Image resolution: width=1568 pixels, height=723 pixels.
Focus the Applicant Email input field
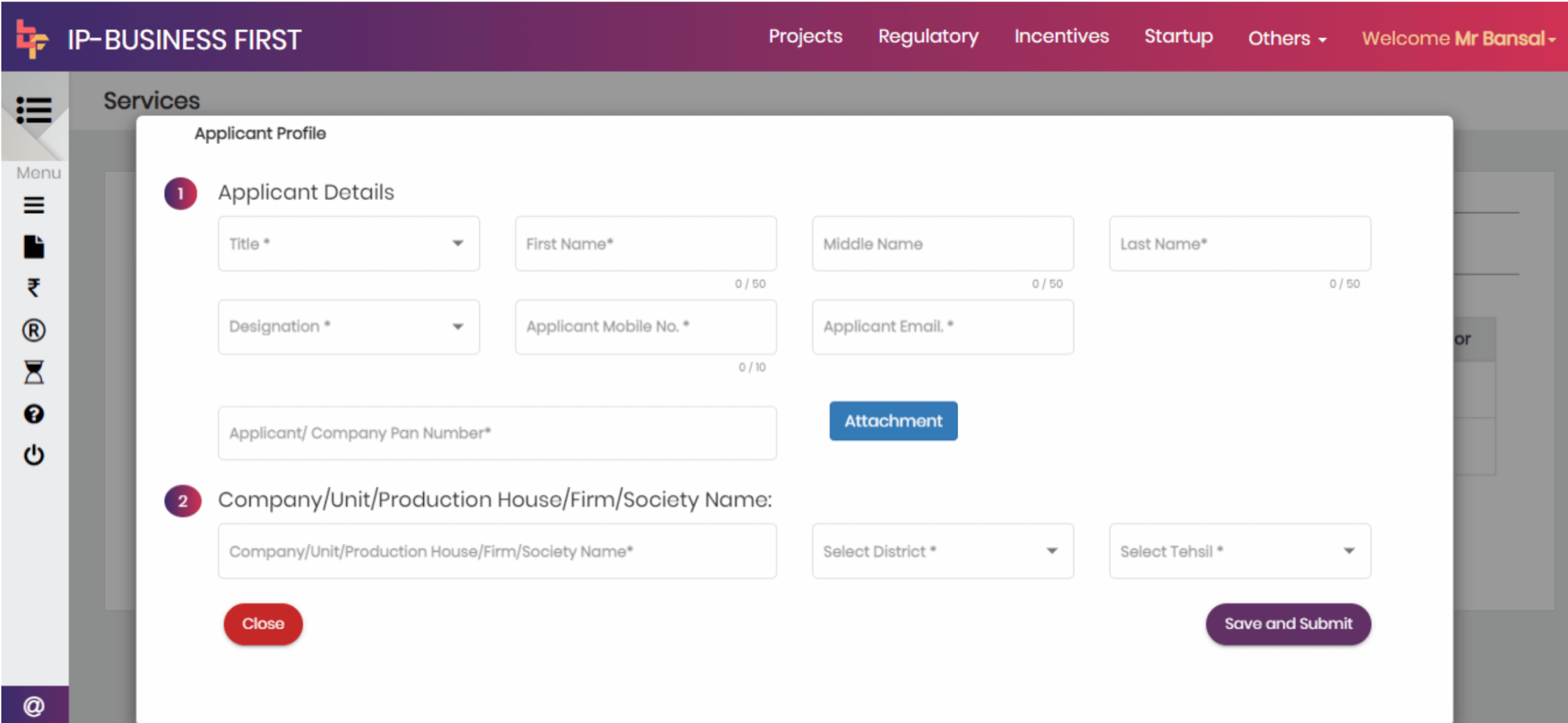(x=942, y=327)
